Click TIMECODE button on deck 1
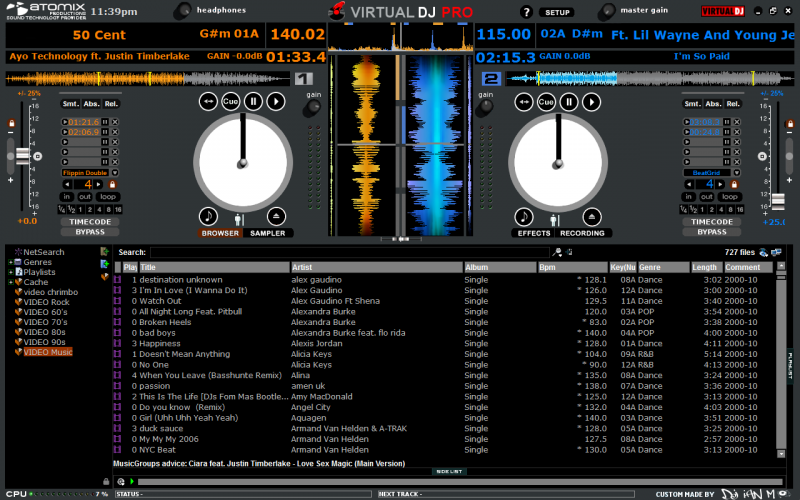 click(x=90, y=222)
